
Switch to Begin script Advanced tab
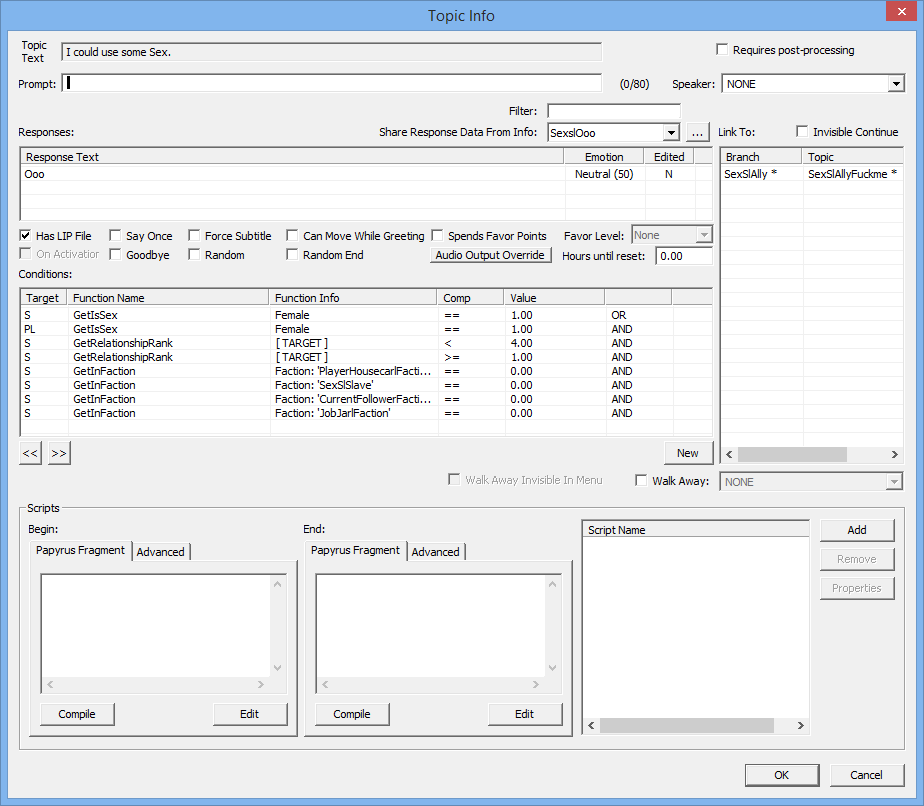pos(160,552)
